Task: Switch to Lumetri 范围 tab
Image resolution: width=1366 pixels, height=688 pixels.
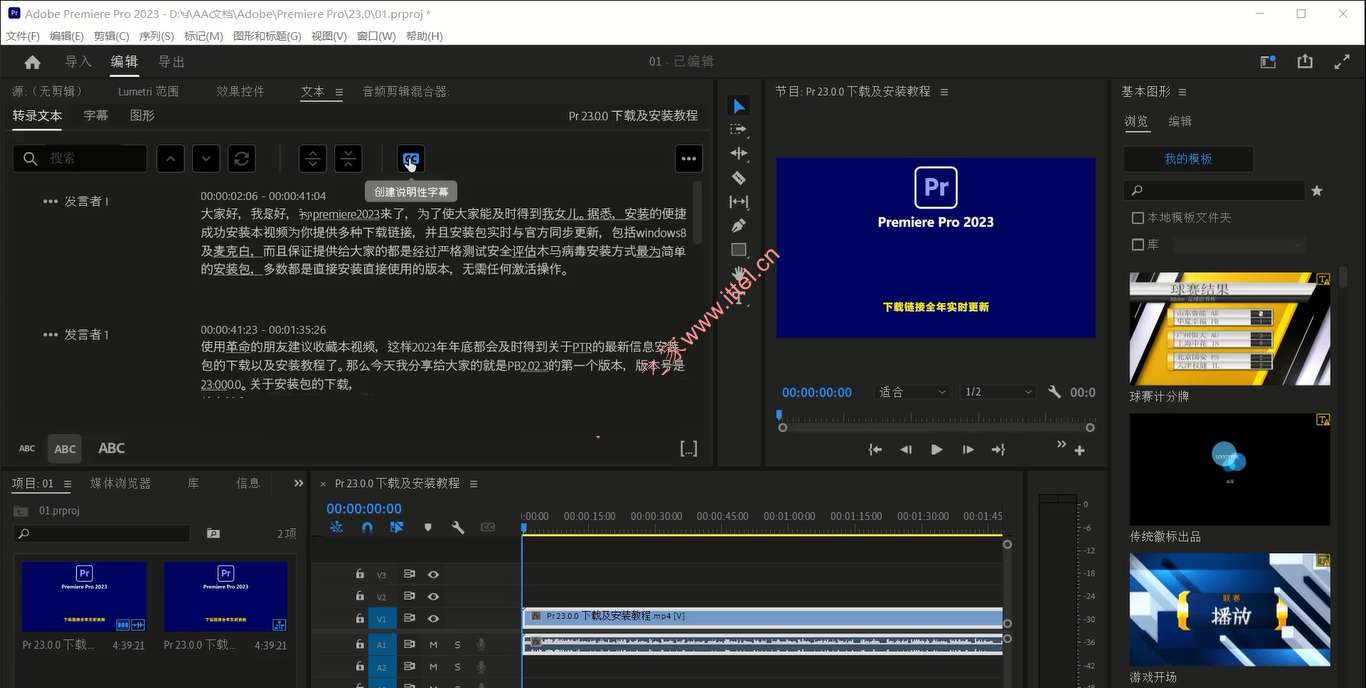Action: (148, 91)
